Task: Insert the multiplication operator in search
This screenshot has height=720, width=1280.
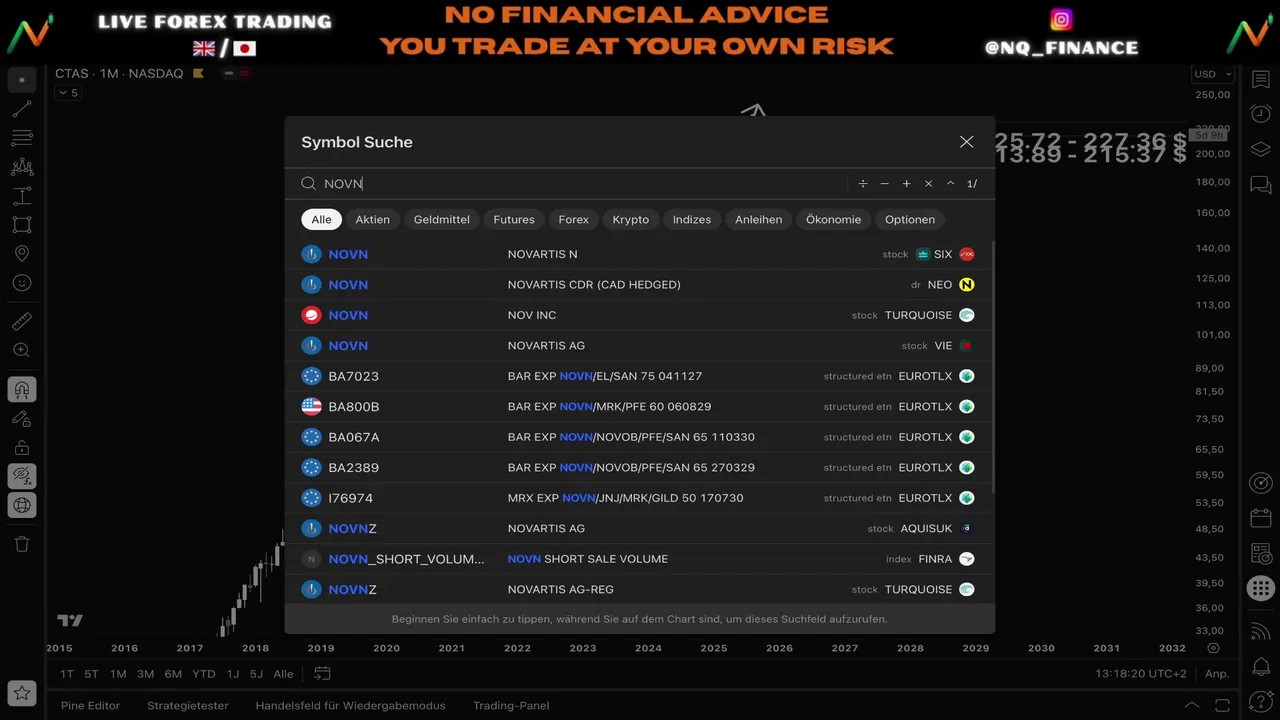Action: click(x=929, y=184)
